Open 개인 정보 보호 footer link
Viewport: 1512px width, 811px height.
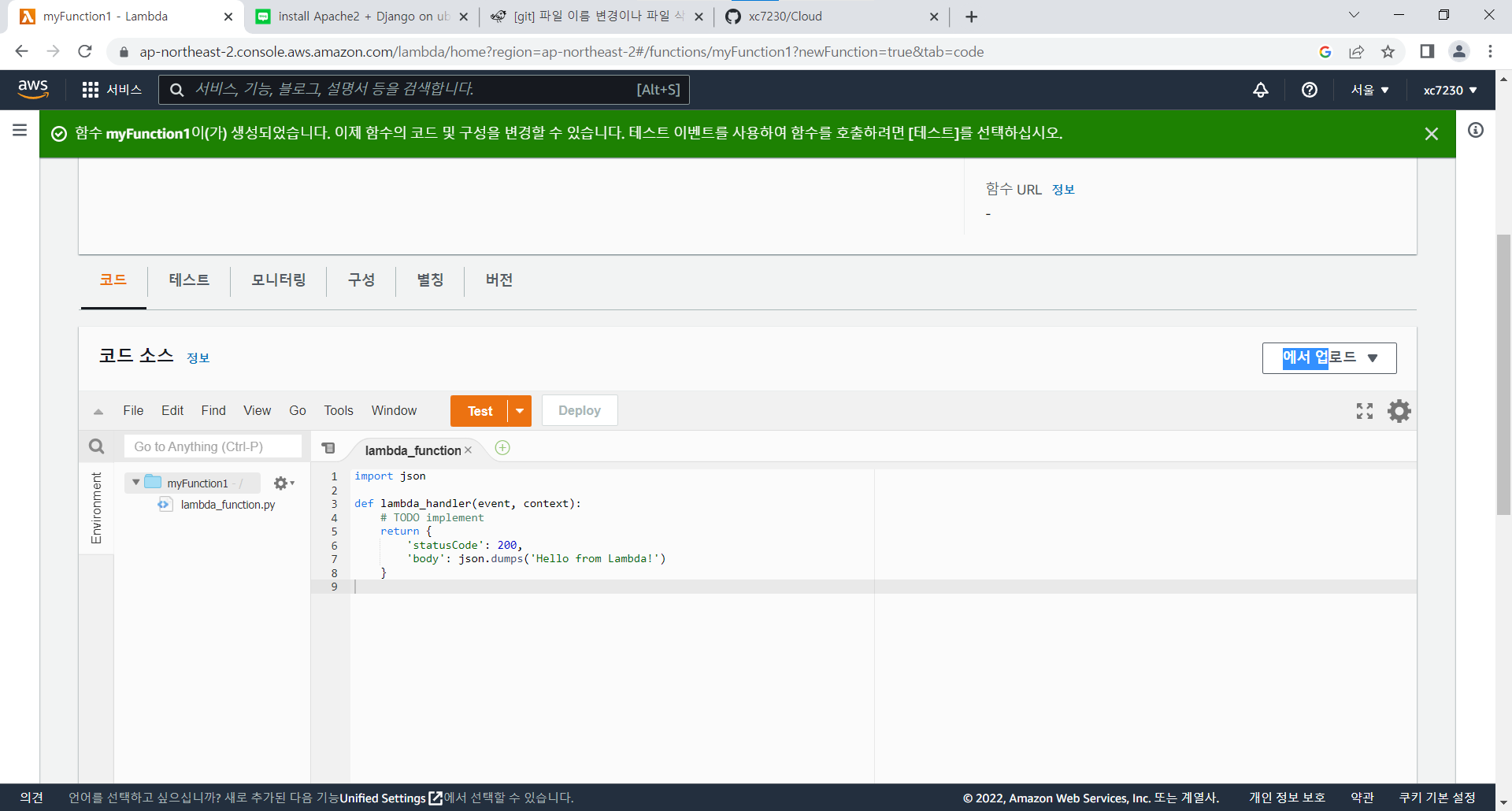[x=1287, y=798]
